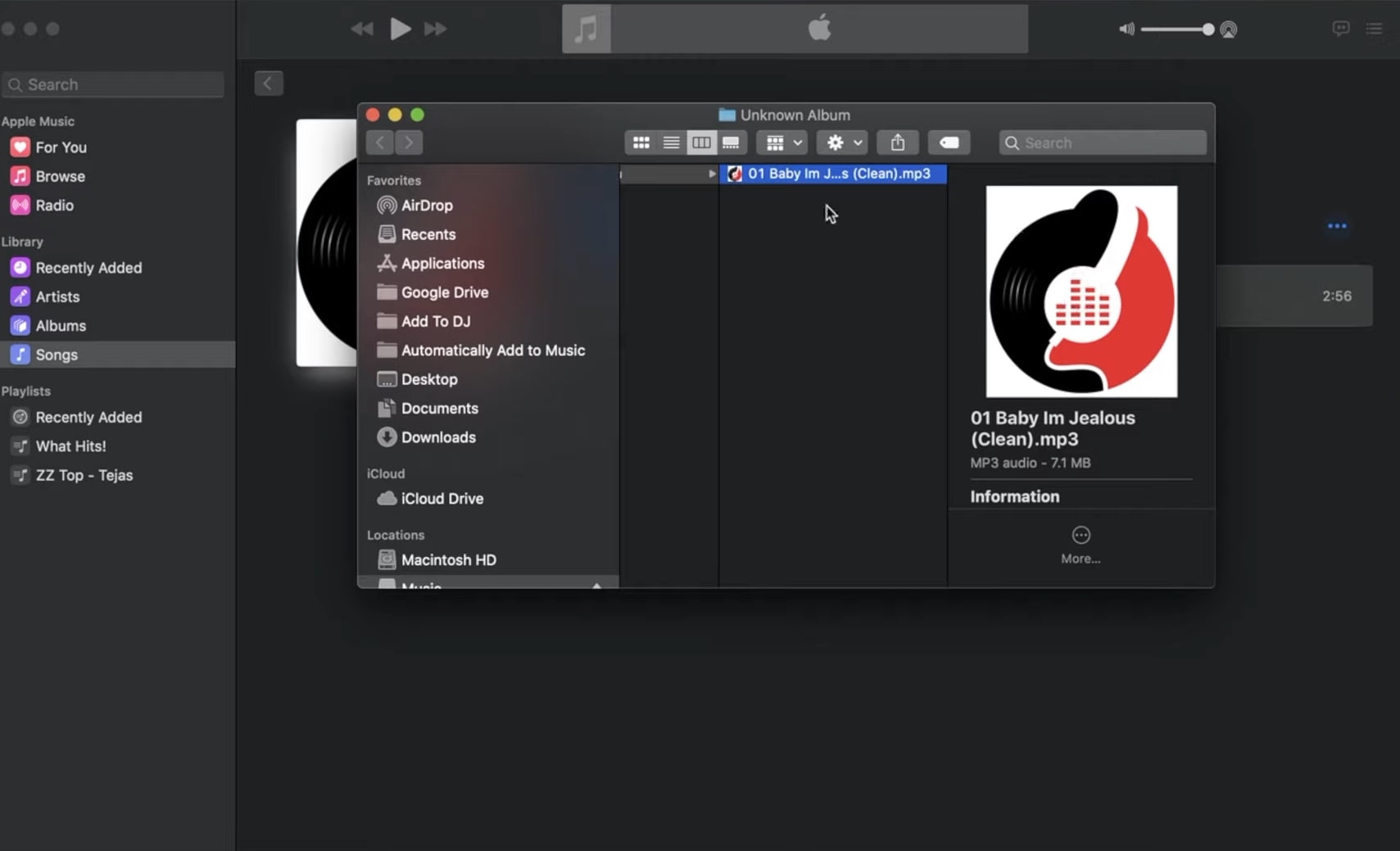Open Google Drive folder in Finder sidebar

(x=433, y=292)
